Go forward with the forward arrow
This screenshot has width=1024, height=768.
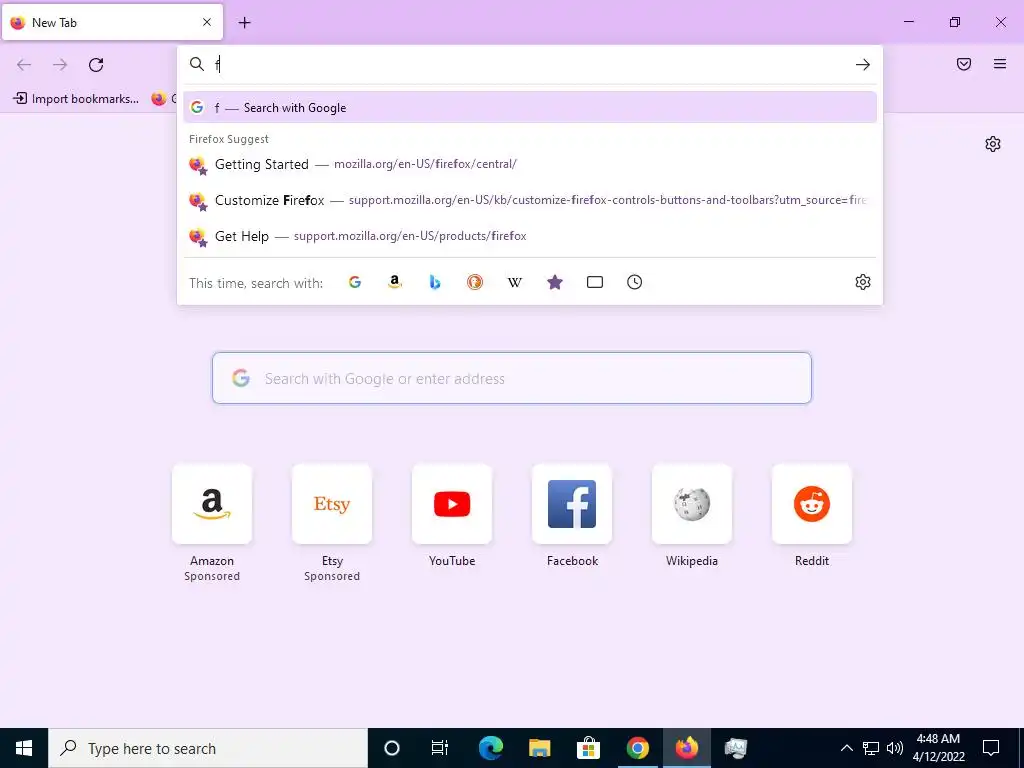[x=60, y=65]
